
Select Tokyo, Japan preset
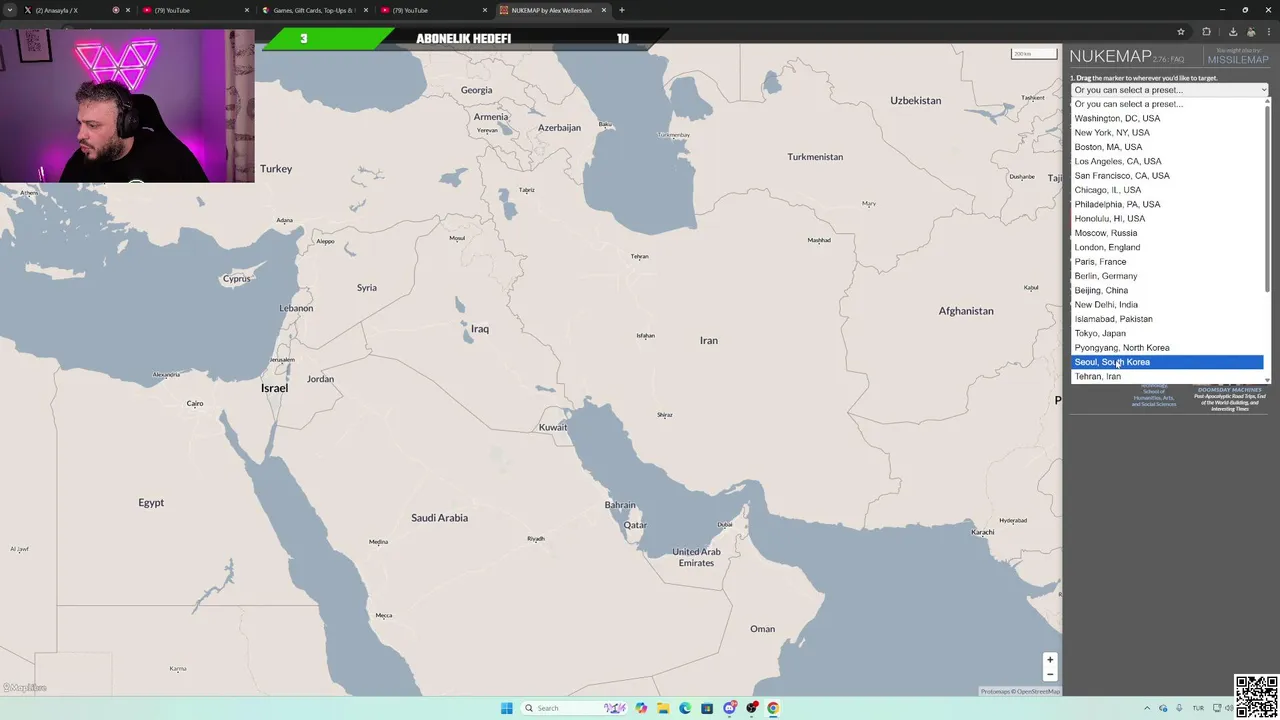[1167, 333]
